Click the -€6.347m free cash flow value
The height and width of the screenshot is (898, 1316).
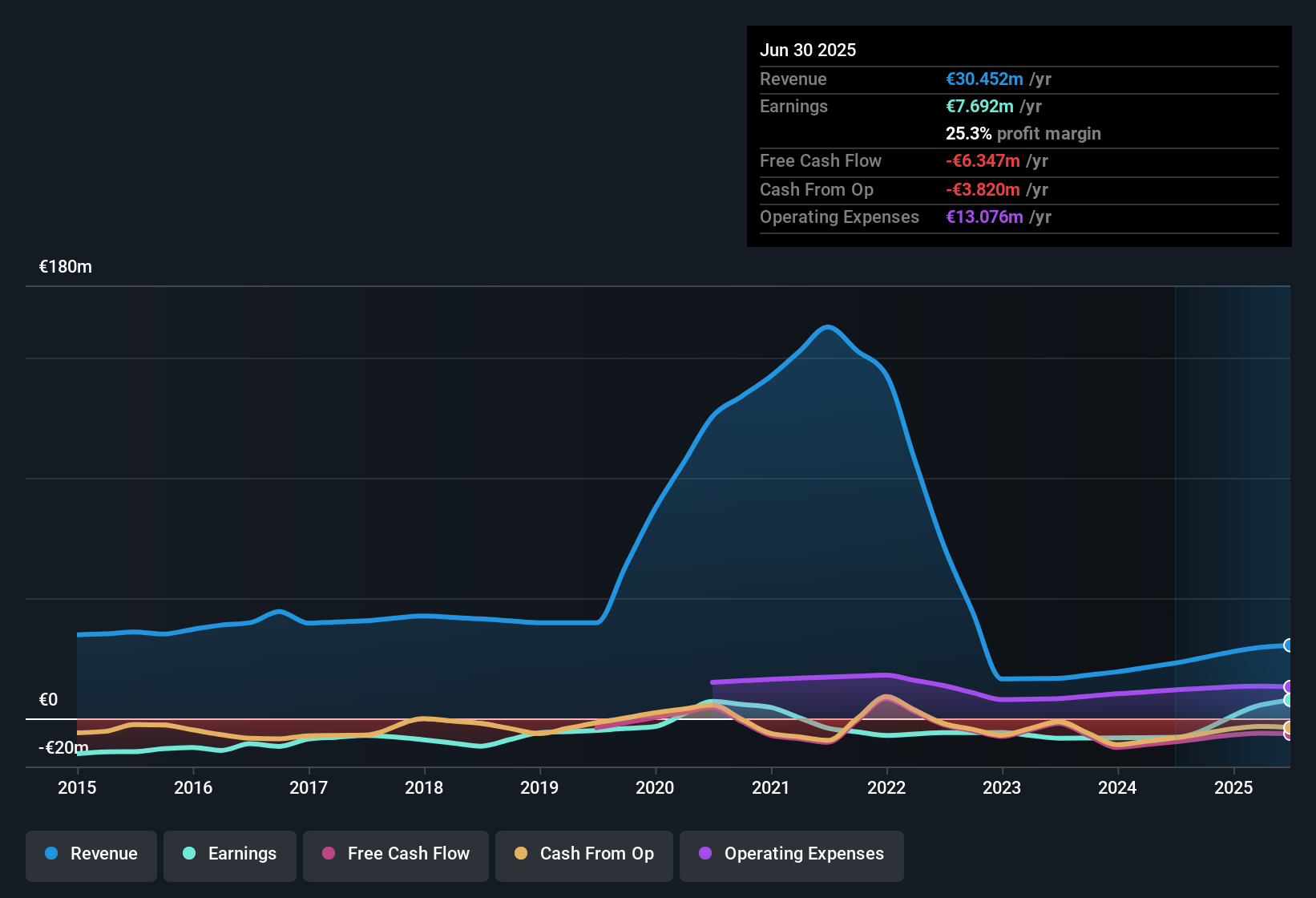[983, 161]
